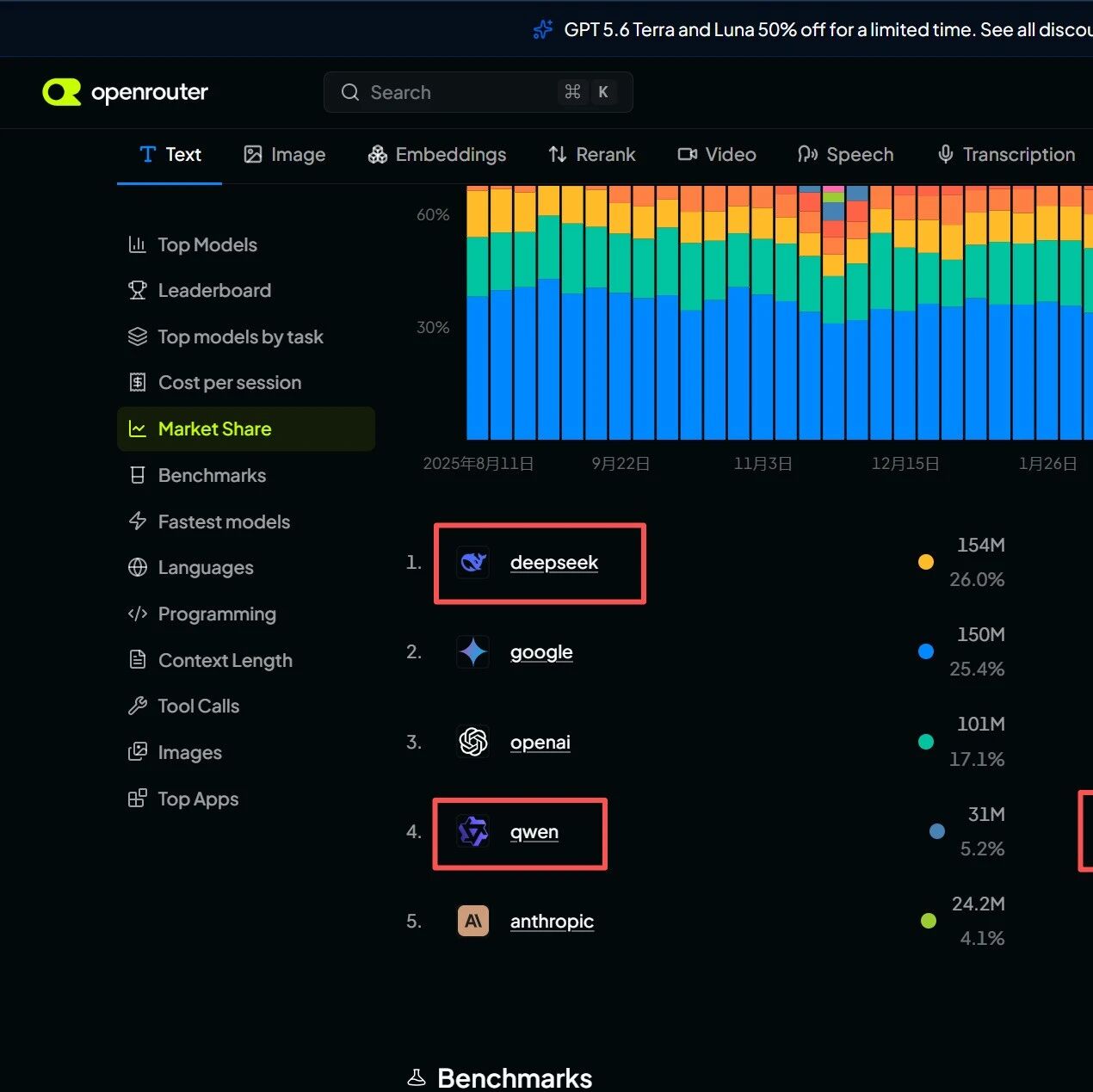Click the openai knot logo icon
Screen dimensions: 1093x1092
coord(473,742)
